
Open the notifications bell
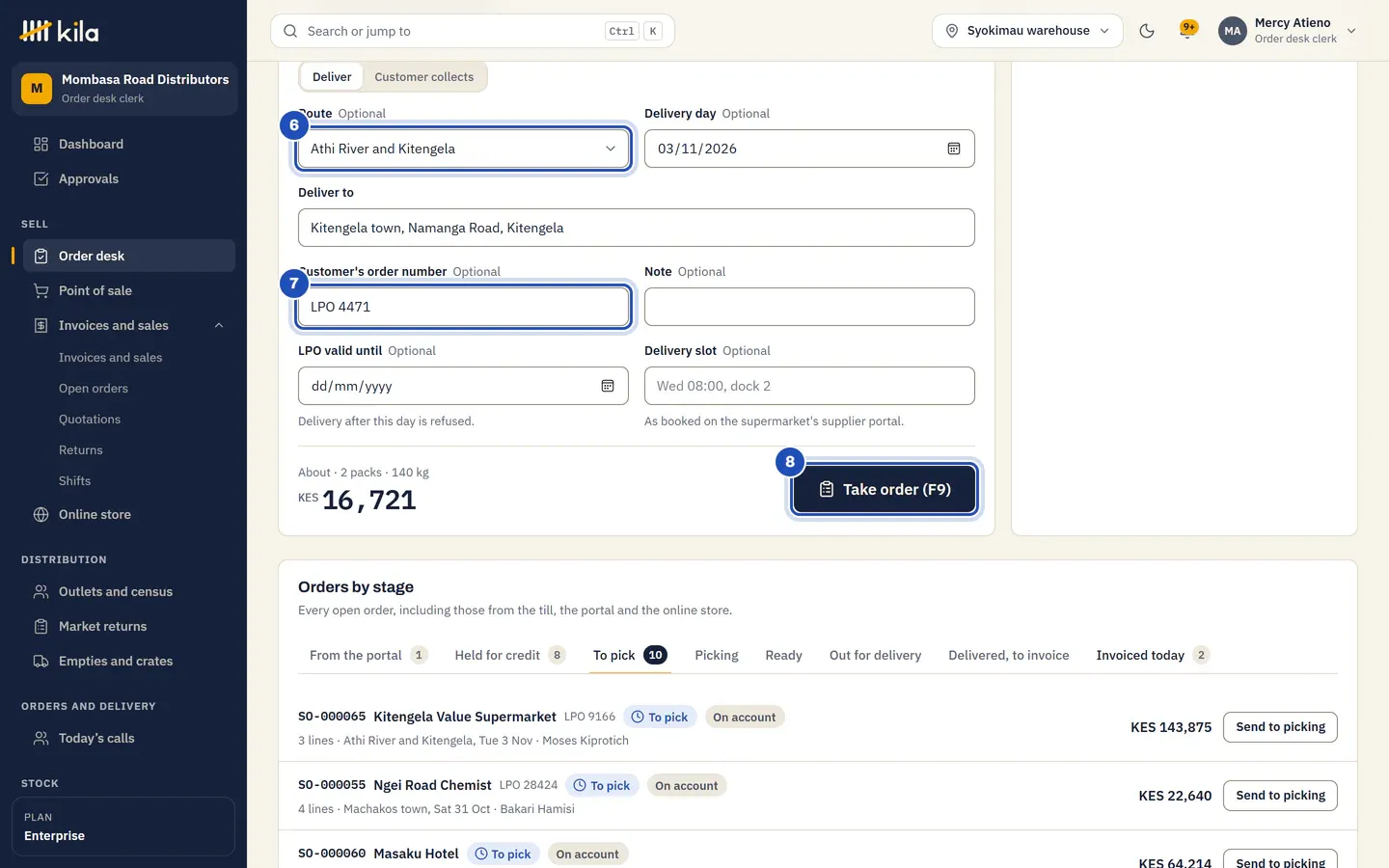(x=1187, y=30)
